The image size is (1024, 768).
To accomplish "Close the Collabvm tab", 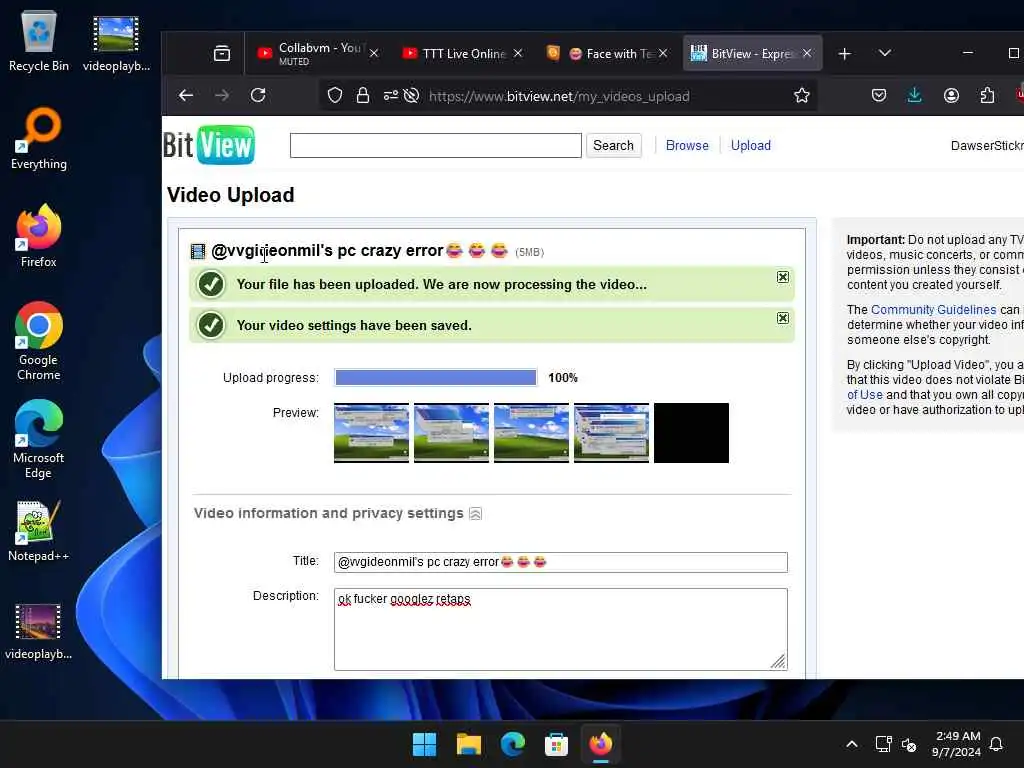I will click(x=374, y=54).
